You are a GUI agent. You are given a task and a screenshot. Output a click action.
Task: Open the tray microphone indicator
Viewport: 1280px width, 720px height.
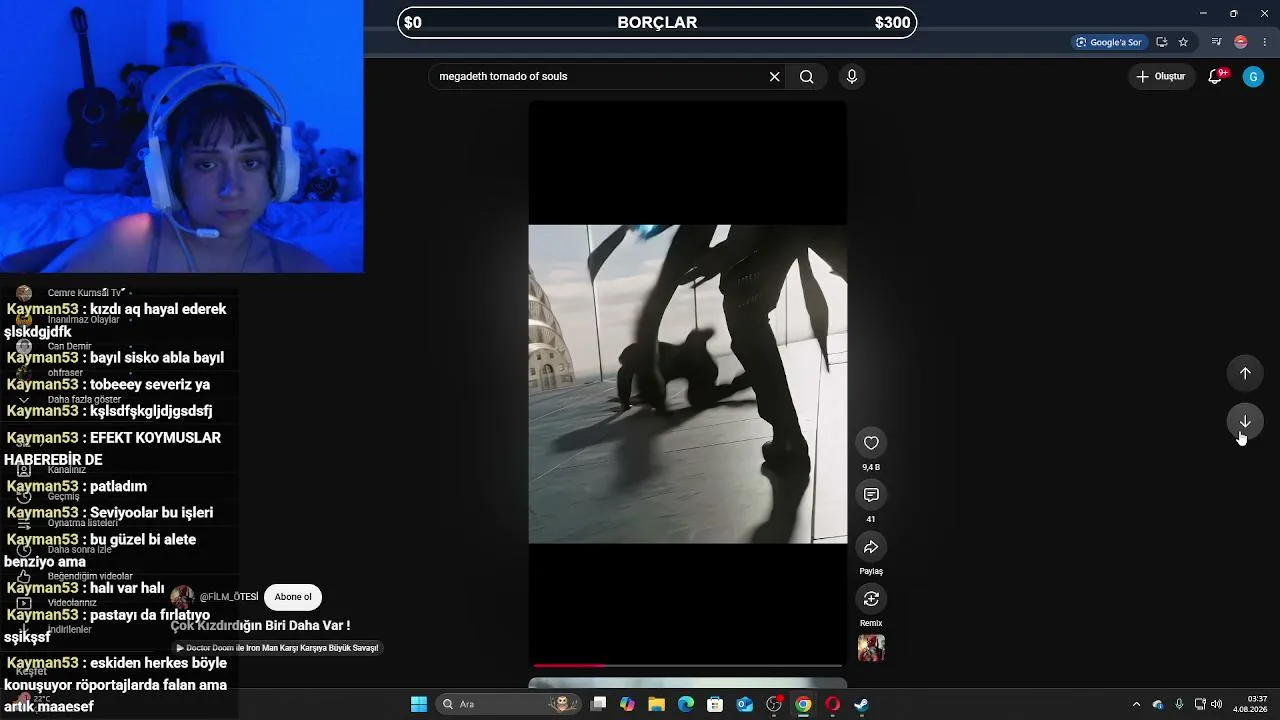tap(1179, 704)
